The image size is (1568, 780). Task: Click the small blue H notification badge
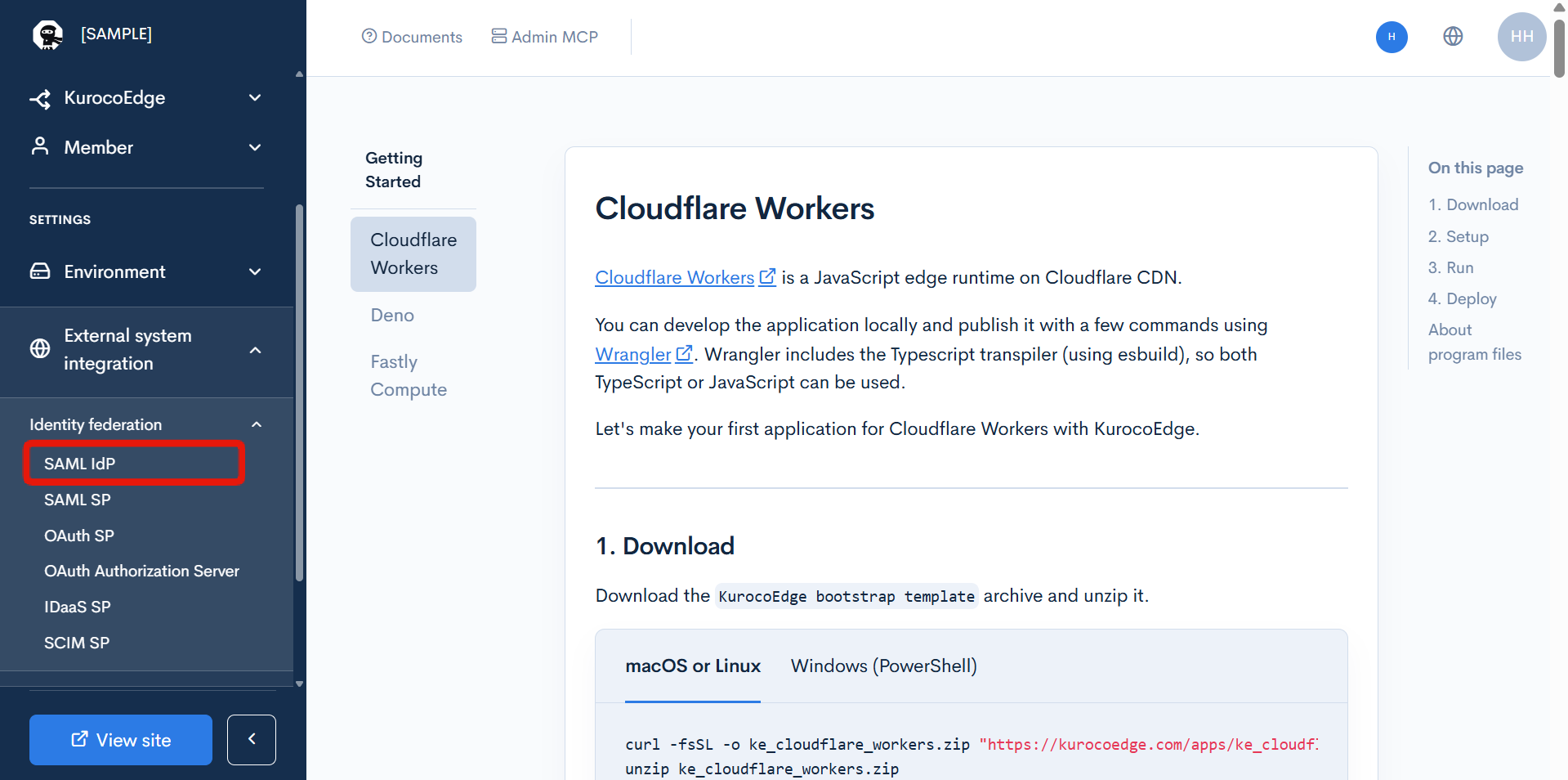click(1392, 37)
